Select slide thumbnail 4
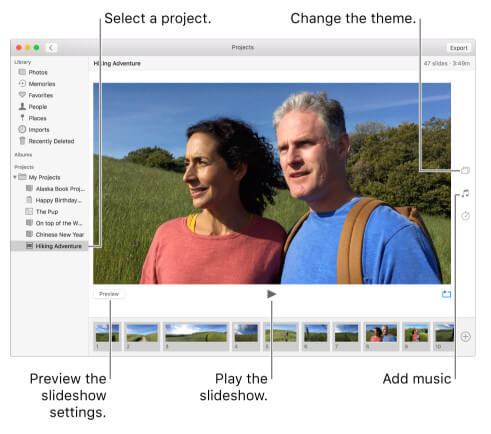The width and height of the screenshot is (491, 434). point(246,336)
